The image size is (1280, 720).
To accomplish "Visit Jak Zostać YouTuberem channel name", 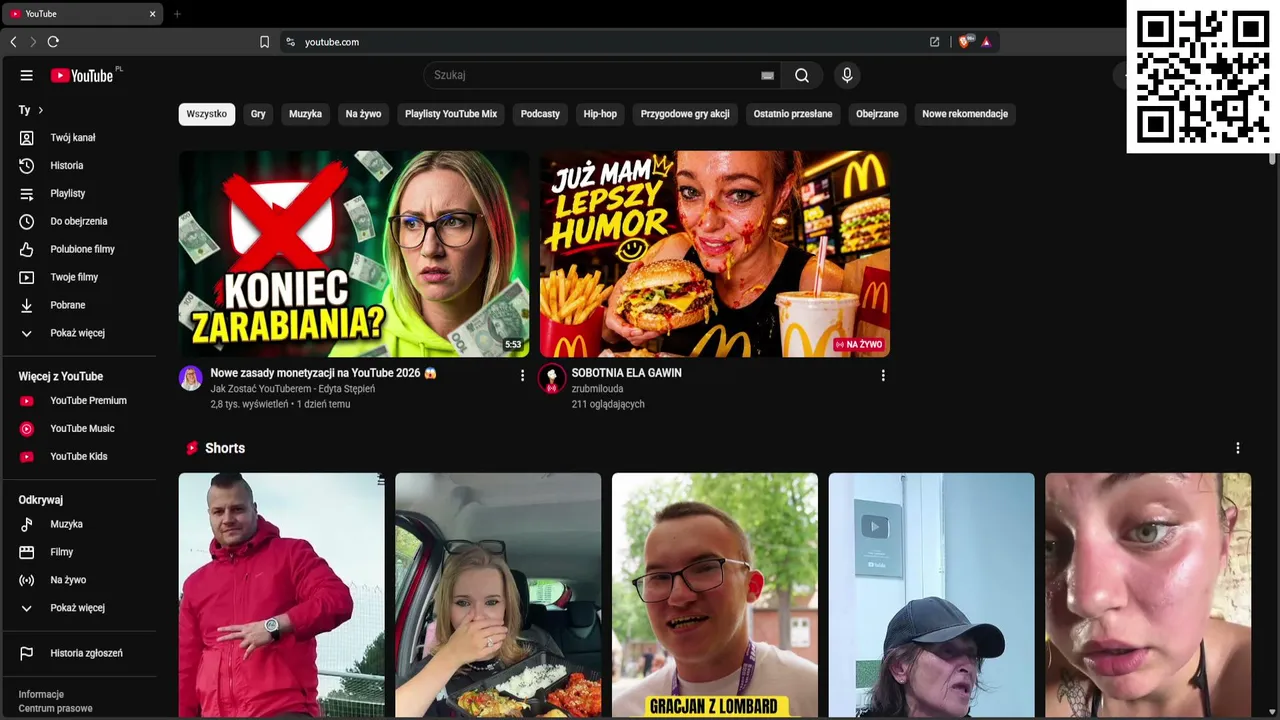I will [x=293, y=389].
